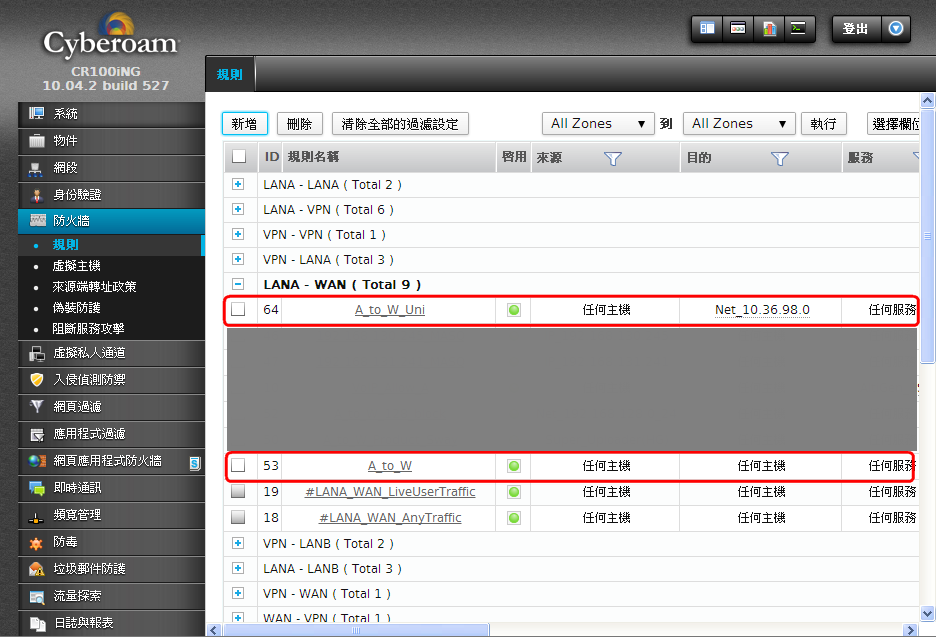Expand VPN - LANB group
This screenshot has height=637, width=936.
pyautogui.click(x=238, y=543)
